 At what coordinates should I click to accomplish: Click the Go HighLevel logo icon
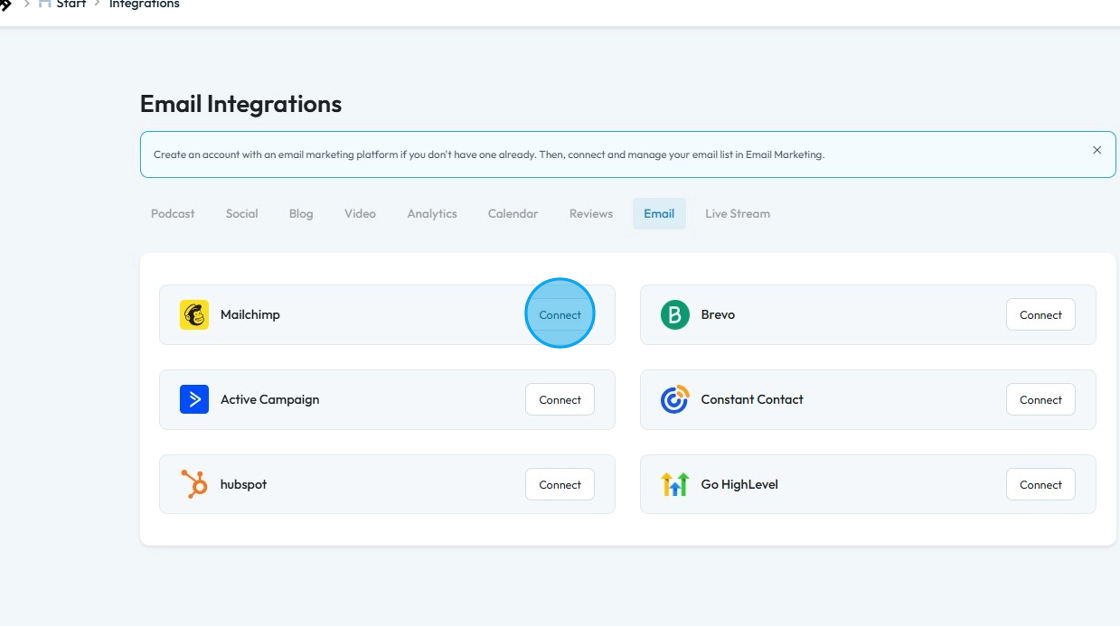675,485
